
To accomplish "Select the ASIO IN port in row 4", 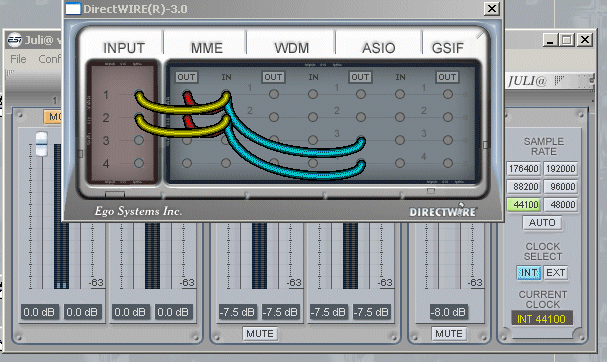I will pyautogui.click(x=400, y=163).
